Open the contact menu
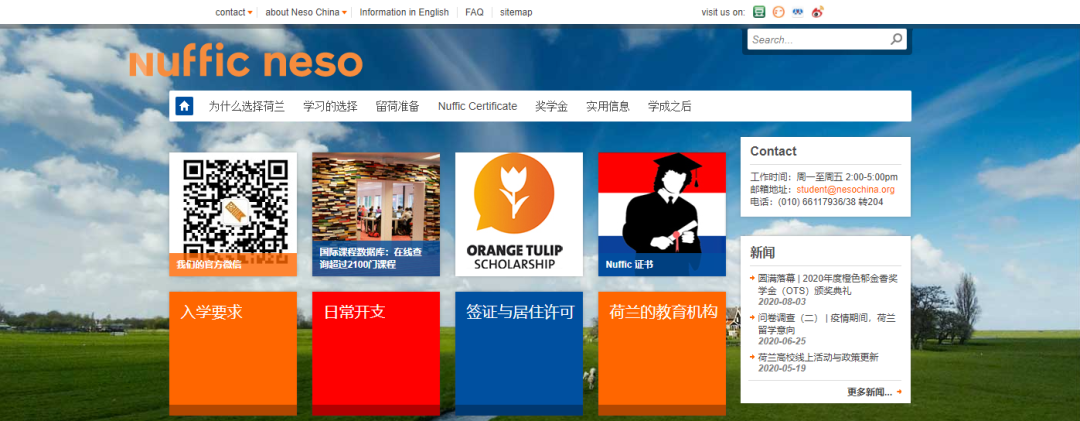The width and height of the screenshot is (1080, 421). [x=230, y=12]
